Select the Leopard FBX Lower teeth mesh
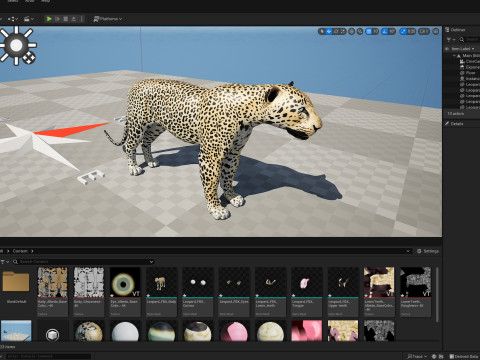Viewport: 480px width, 360px height. click(x=270, y=292)
